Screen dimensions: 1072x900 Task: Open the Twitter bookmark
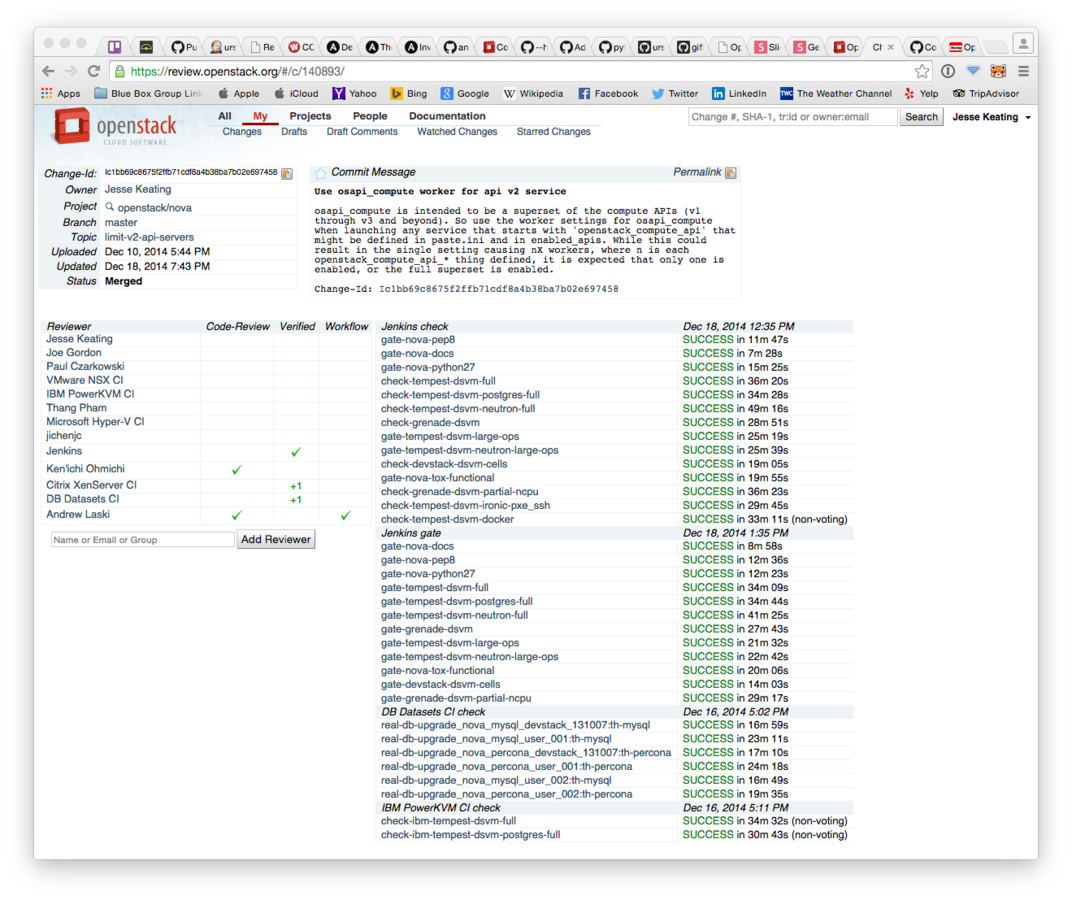pos(675,94)
